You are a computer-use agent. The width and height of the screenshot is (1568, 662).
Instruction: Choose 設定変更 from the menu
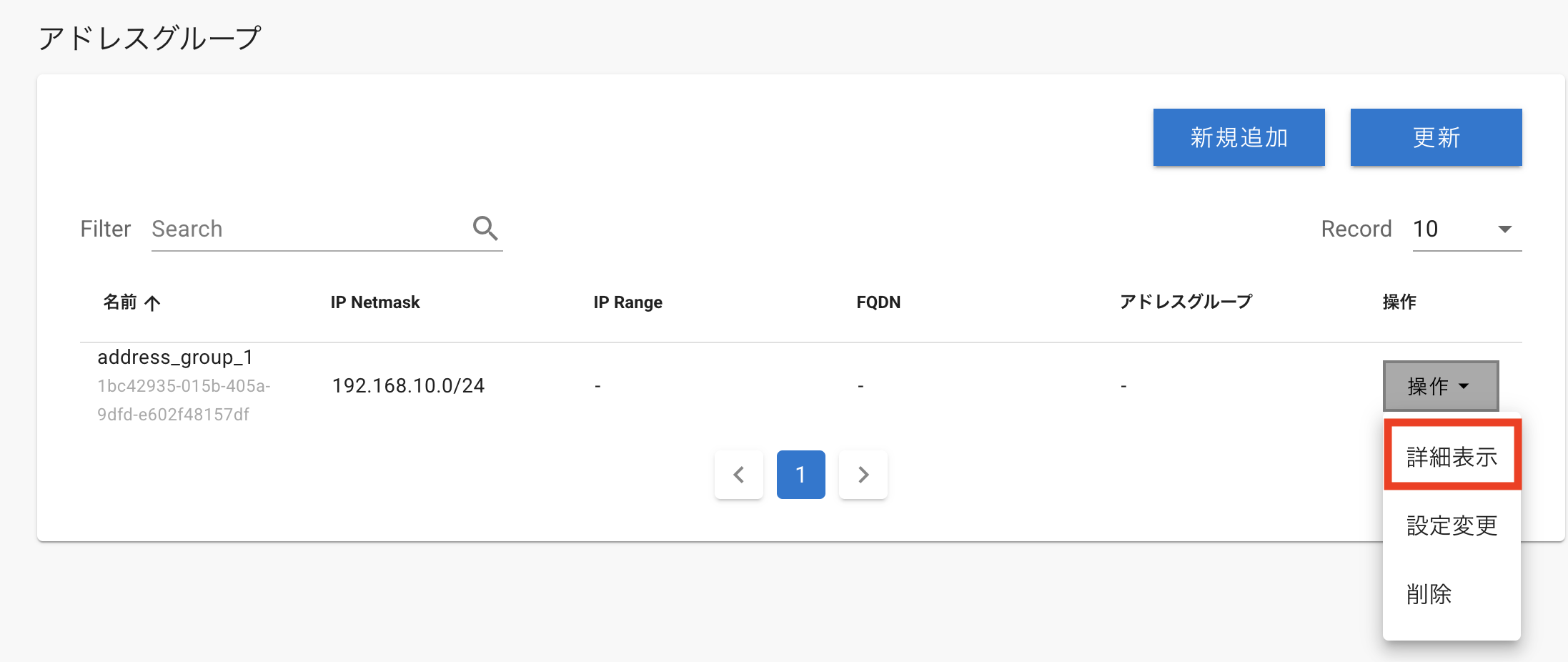click(x=1452, y=525)
